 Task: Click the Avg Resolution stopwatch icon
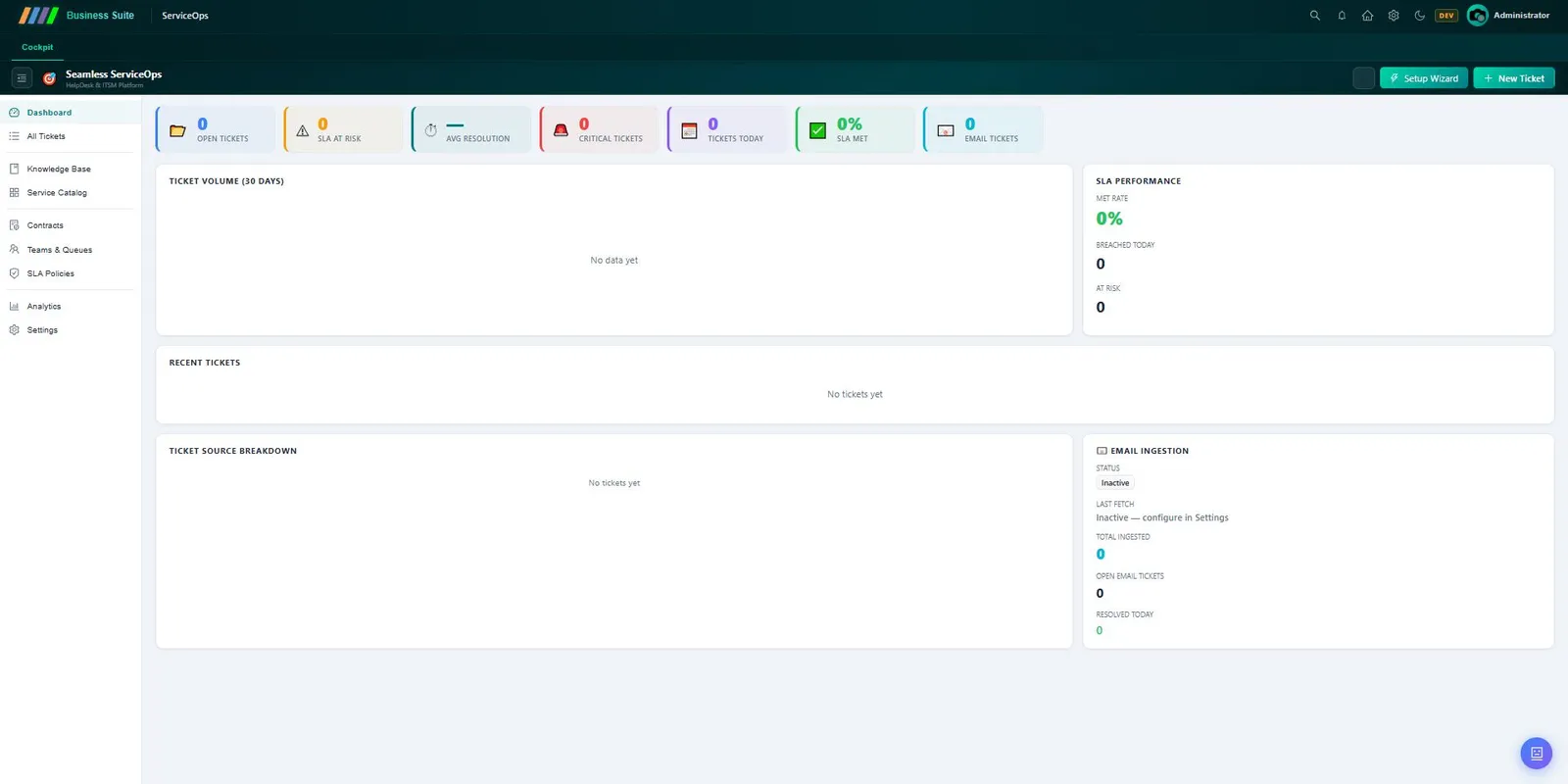click(x=430, y=130)
